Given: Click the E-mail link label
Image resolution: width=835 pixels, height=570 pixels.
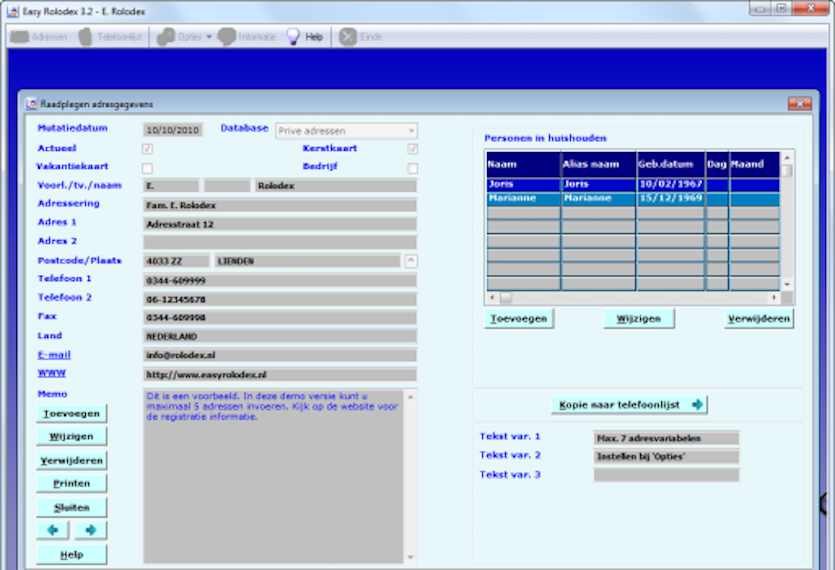Looking at the screenshot, I should tap(54, 355).
